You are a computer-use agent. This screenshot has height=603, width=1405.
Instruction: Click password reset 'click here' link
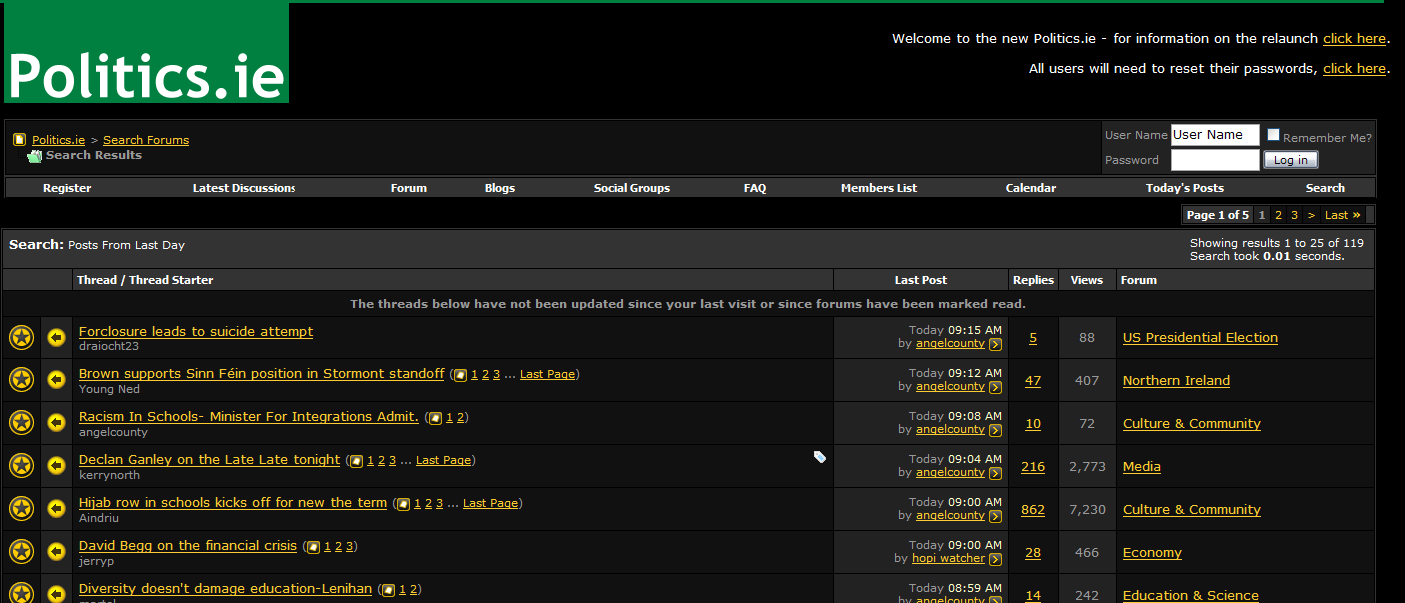pyautogui.click(x=1354, y=69)
